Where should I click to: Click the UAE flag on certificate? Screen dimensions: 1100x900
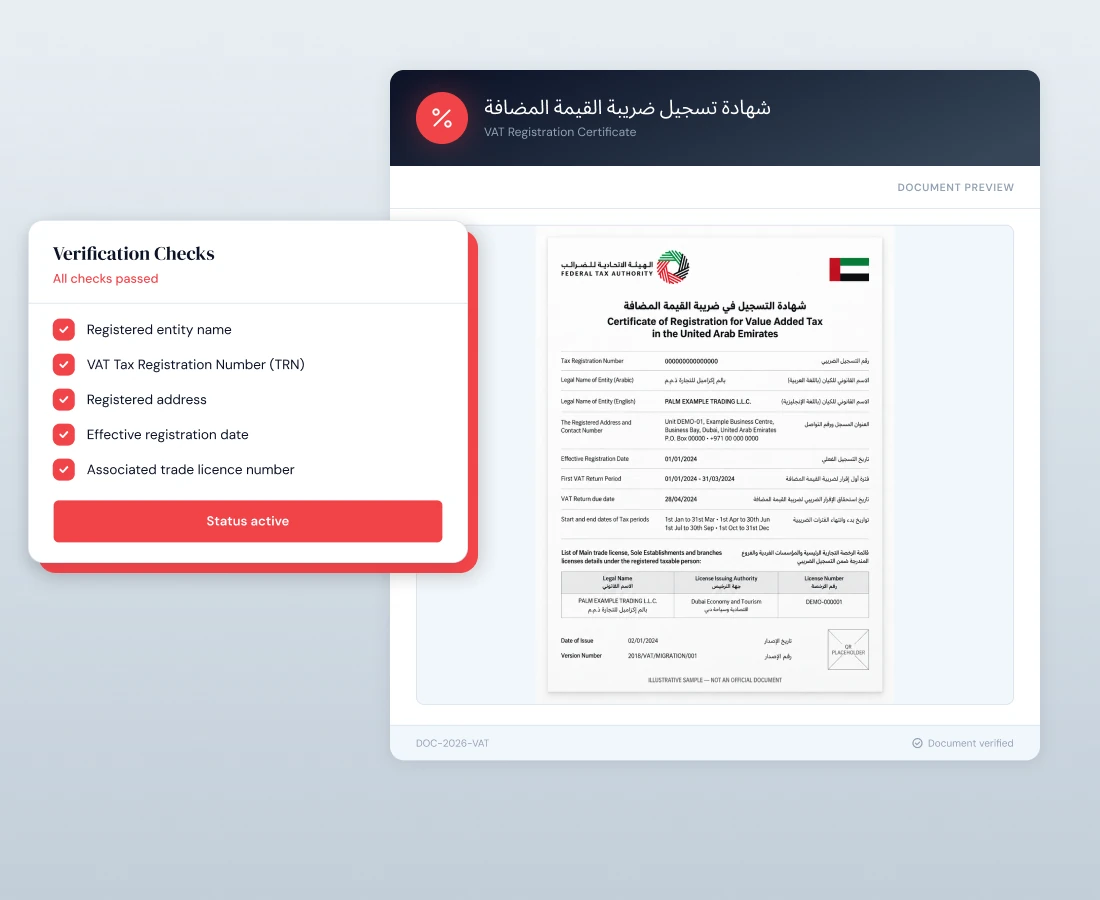(849, 269)
